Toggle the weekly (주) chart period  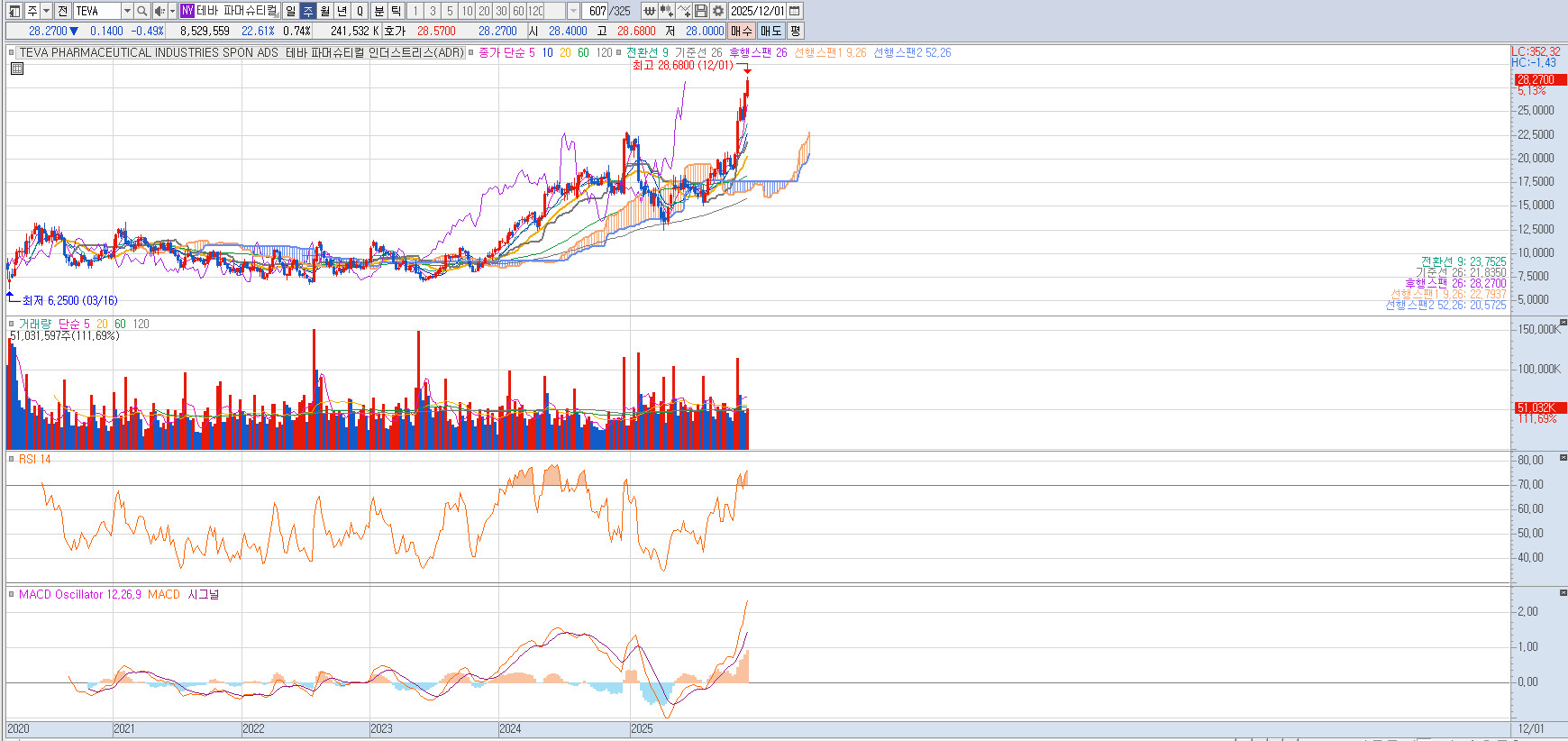tap(308, 11)
